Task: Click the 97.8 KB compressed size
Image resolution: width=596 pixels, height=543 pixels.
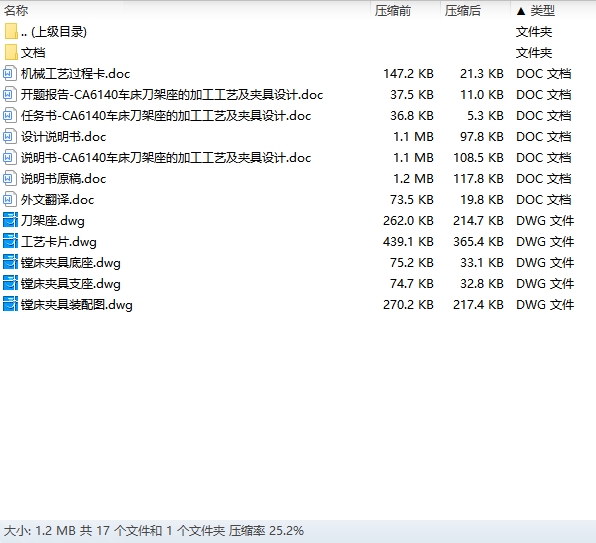Action: pyautogui.click(x=482, y=137)
